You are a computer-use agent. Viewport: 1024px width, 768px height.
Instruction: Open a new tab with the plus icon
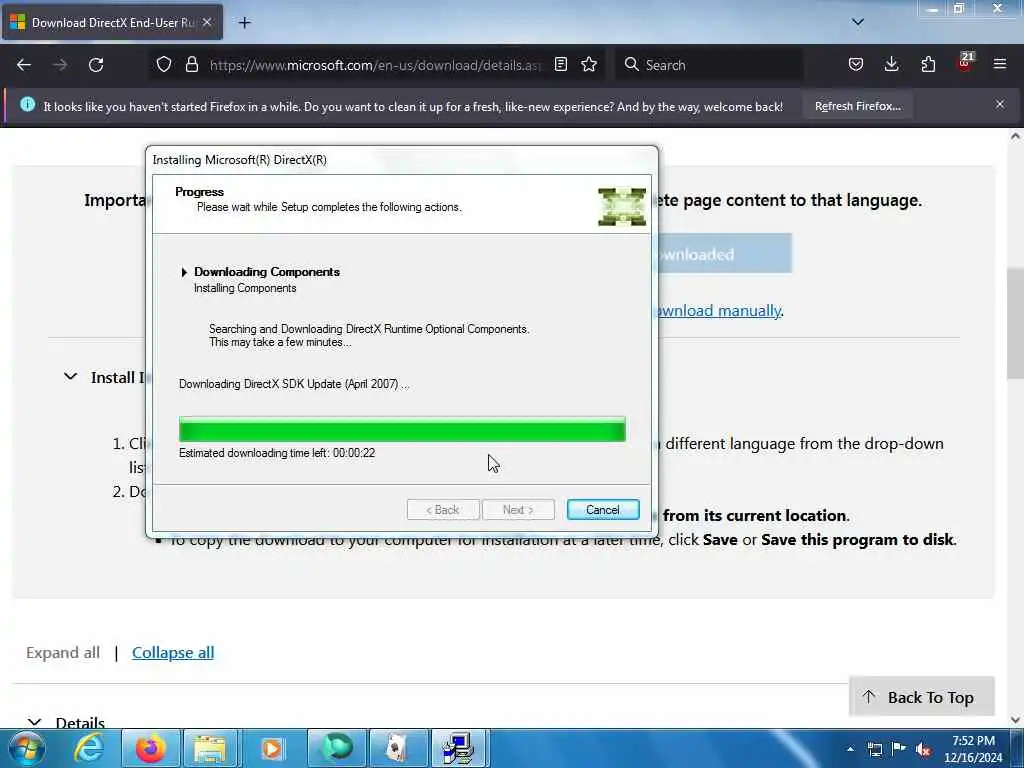click(244, 23)
